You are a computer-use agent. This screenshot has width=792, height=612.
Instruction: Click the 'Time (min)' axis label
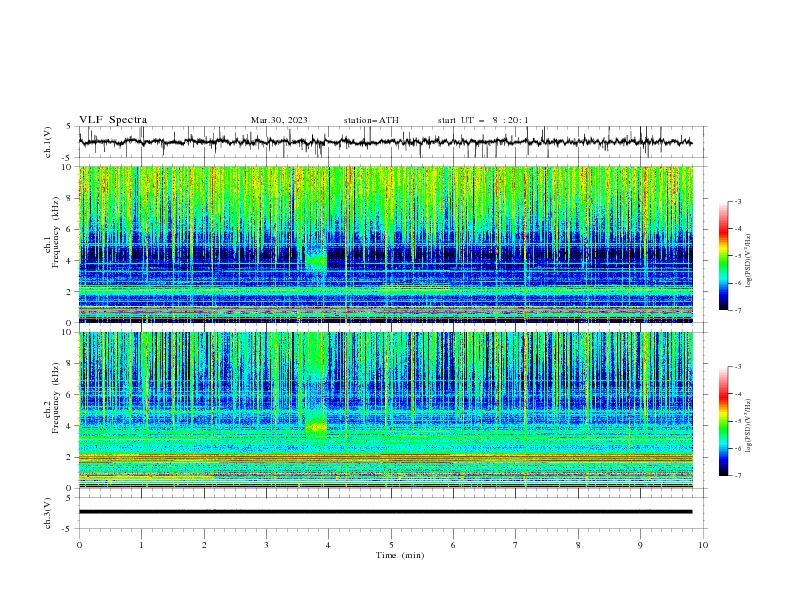click(x=400, y=555)
